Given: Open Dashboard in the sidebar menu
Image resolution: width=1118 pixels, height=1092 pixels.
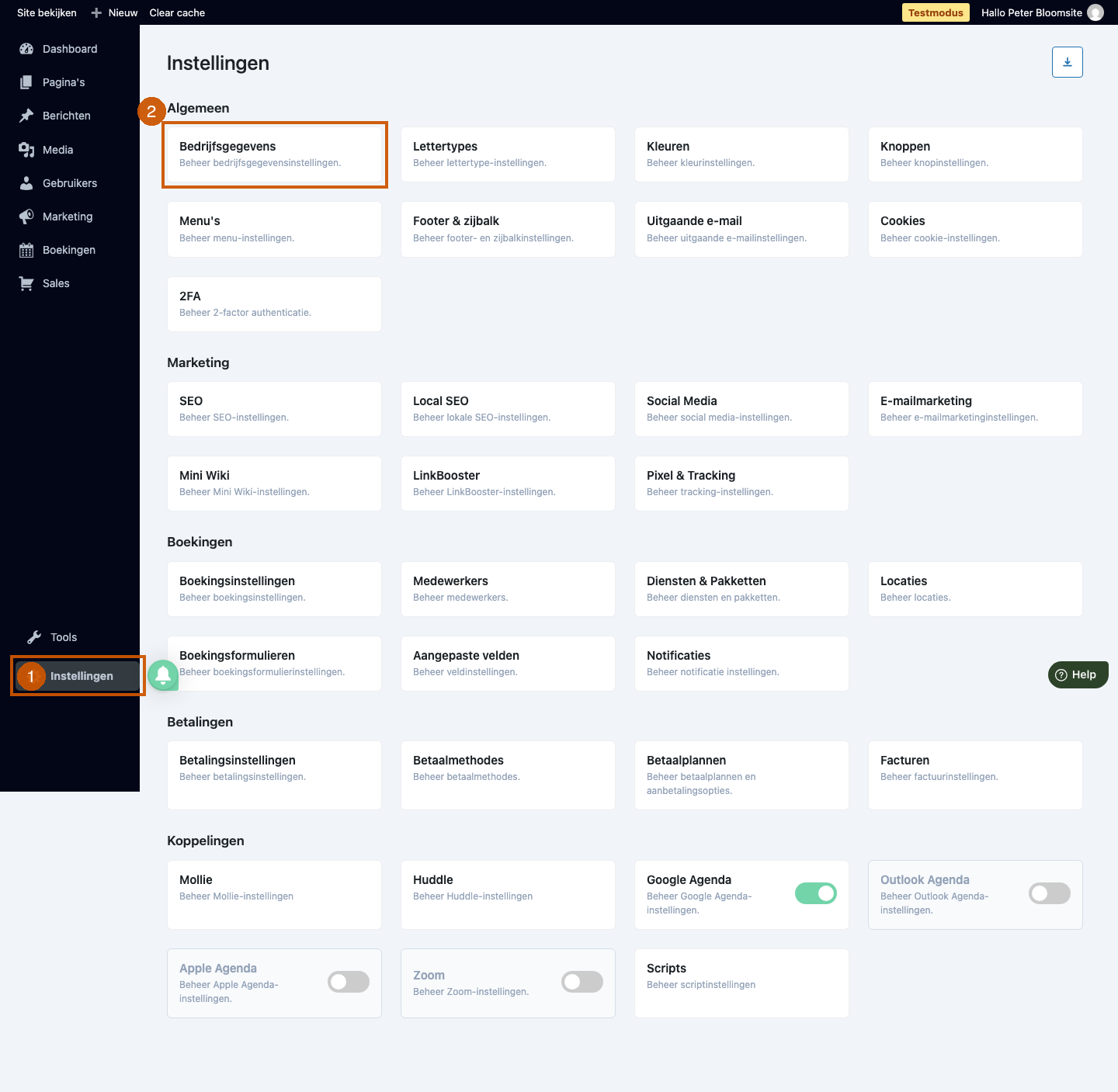Looking at the screenshot, I should pyautogui.click(x=70, y=49).
